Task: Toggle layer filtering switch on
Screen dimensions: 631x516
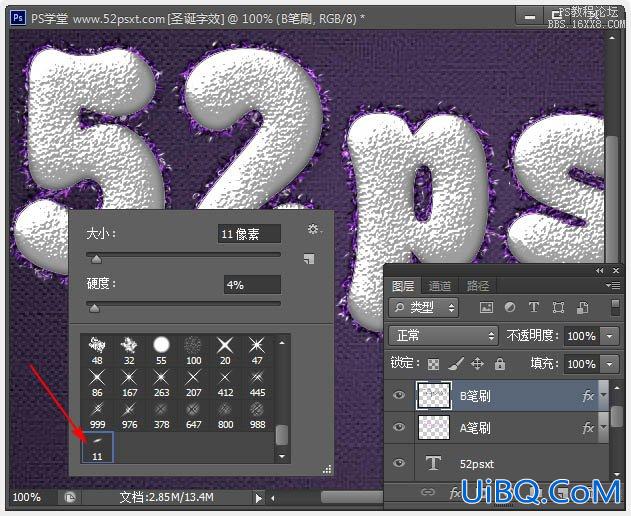Action: coord(615,308)
